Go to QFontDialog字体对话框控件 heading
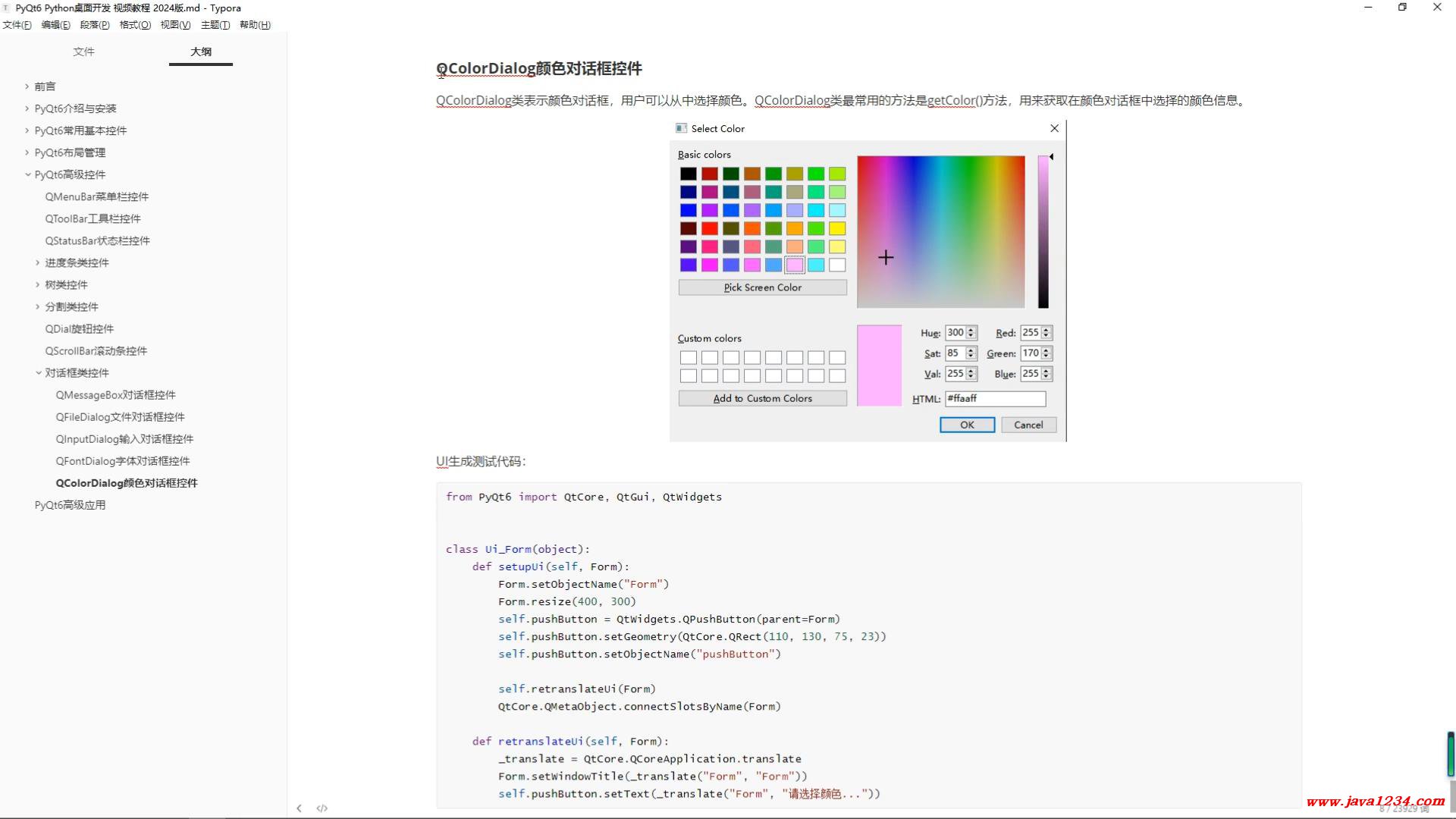1456x819 pixels. [x=122, y=460]
